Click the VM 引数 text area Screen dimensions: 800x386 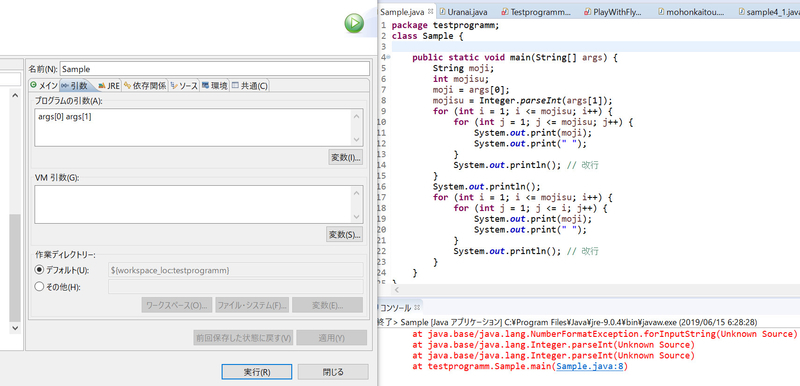pos(193,204)
